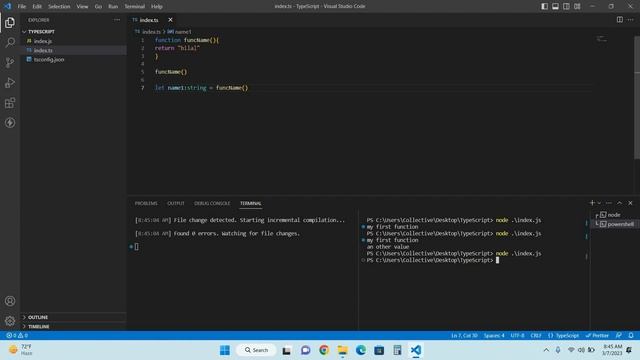Select index.ts in the explorer

tap(73, 50)
